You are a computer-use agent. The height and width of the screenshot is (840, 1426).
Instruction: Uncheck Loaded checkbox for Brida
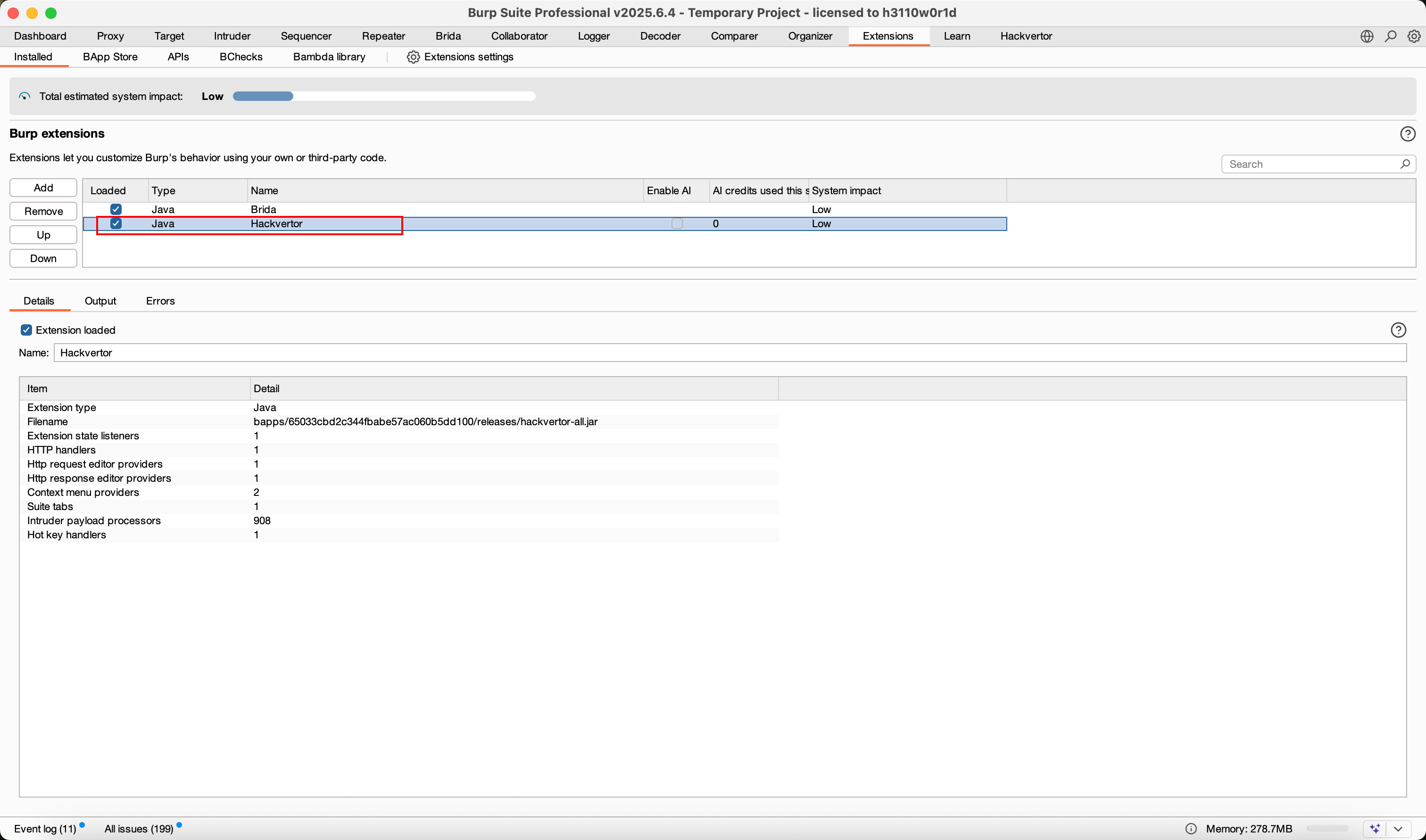coord(116,209)
